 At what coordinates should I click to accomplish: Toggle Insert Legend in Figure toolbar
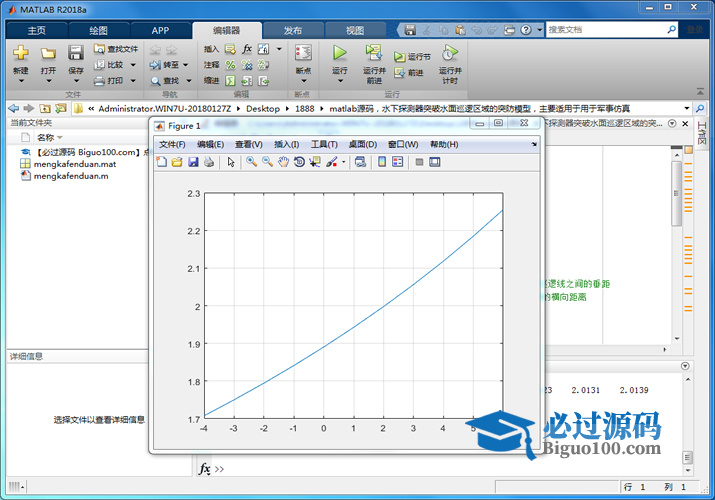click(397, 162)
